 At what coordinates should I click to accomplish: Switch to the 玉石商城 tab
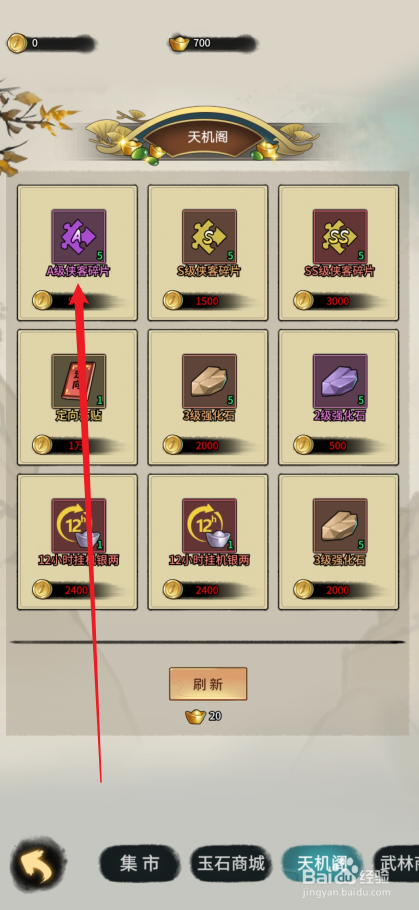(231, 864)
